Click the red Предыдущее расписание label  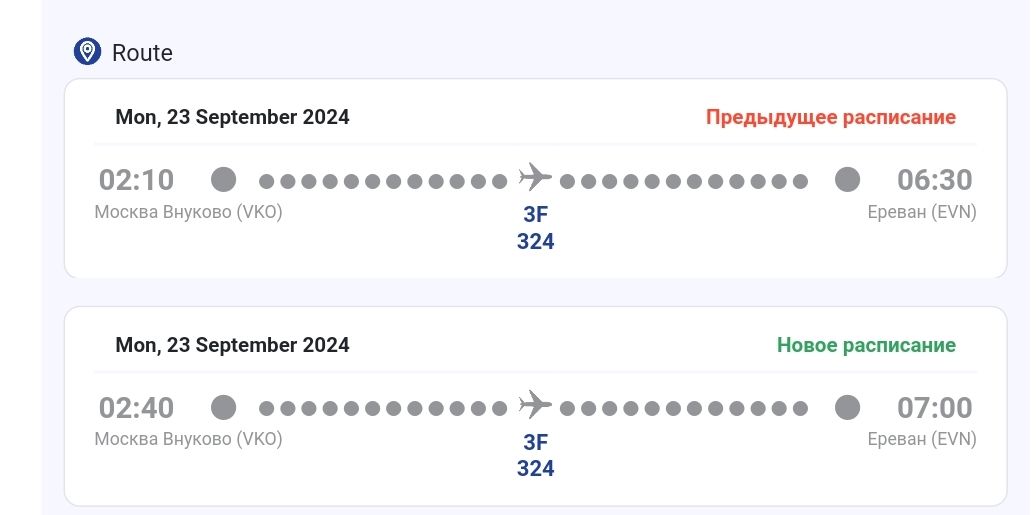(830, 117)
